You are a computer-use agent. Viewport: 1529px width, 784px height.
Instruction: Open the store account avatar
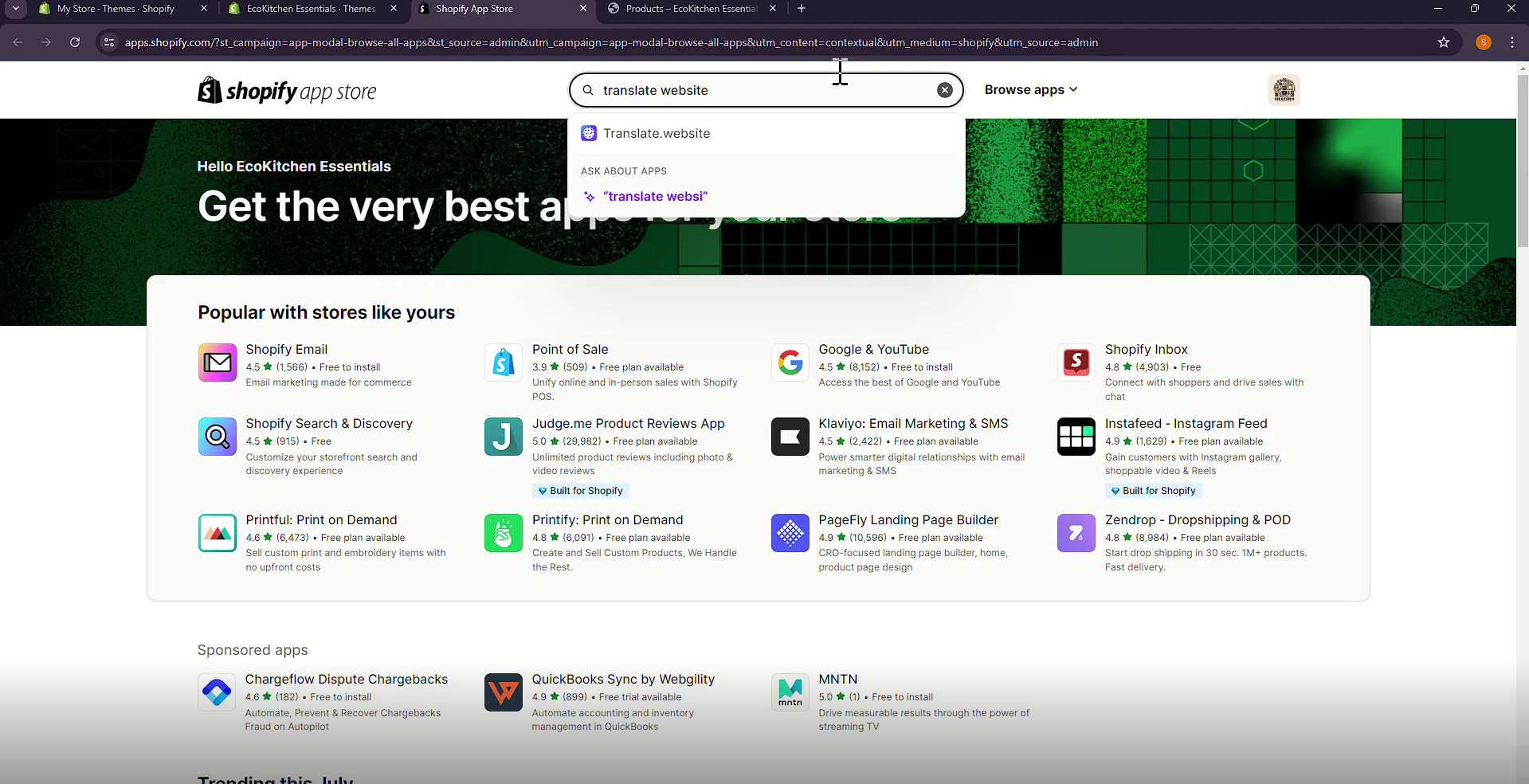pyautogui.click(x=1284, y=90)
